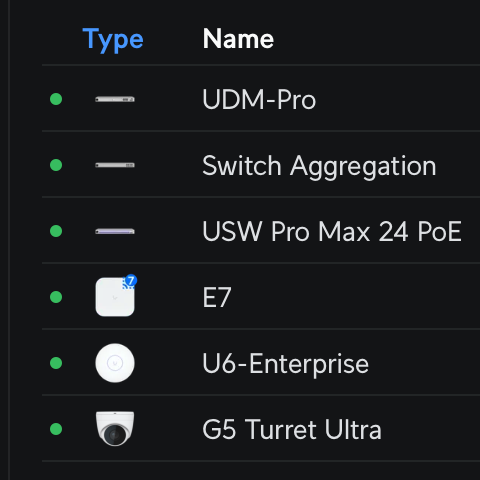480x480 pixels.
Task: Open the U6-Enterprise device name
Action: tap(285, 365)
